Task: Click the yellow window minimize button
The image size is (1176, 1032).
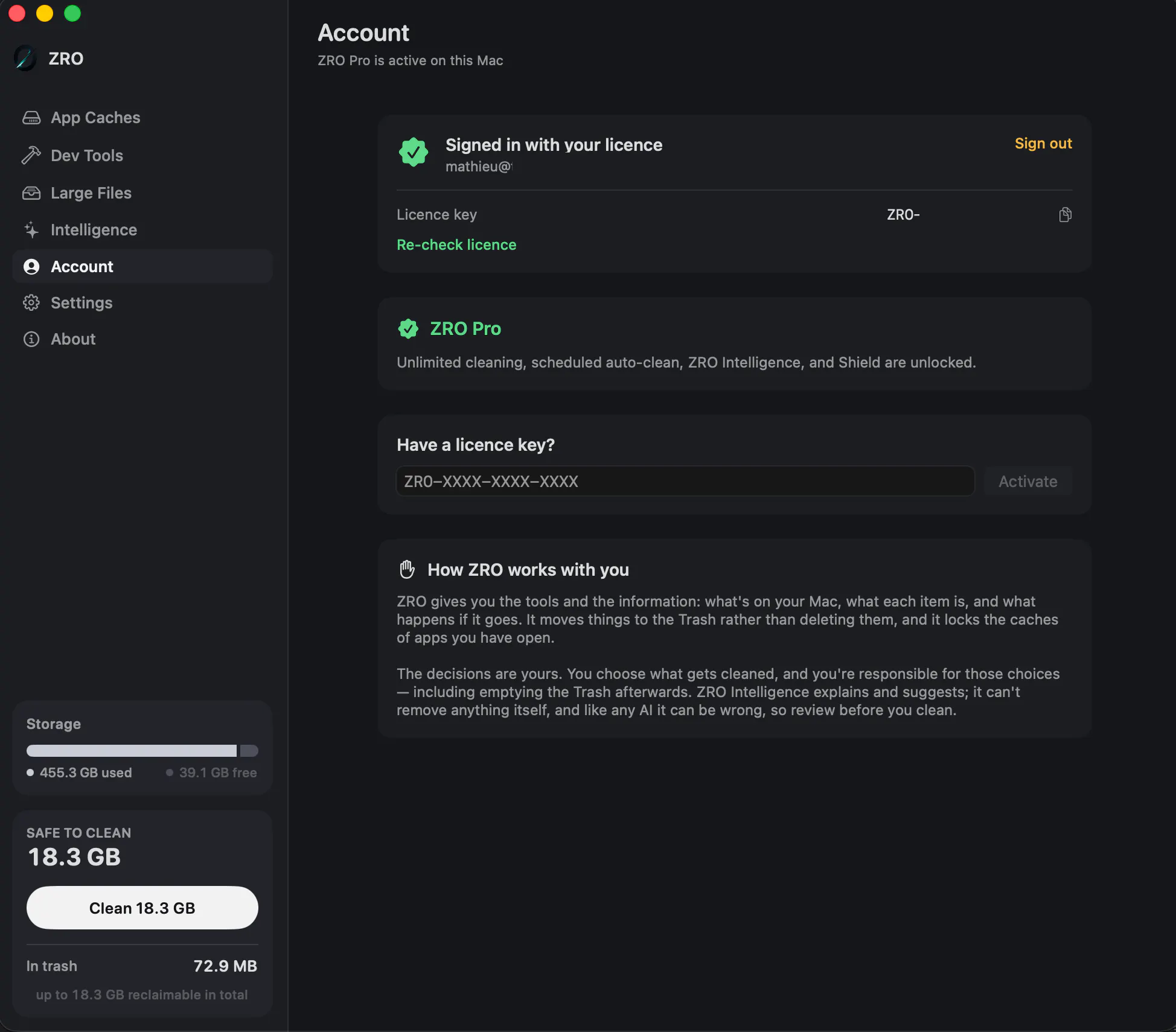Action: click(45, 13)
